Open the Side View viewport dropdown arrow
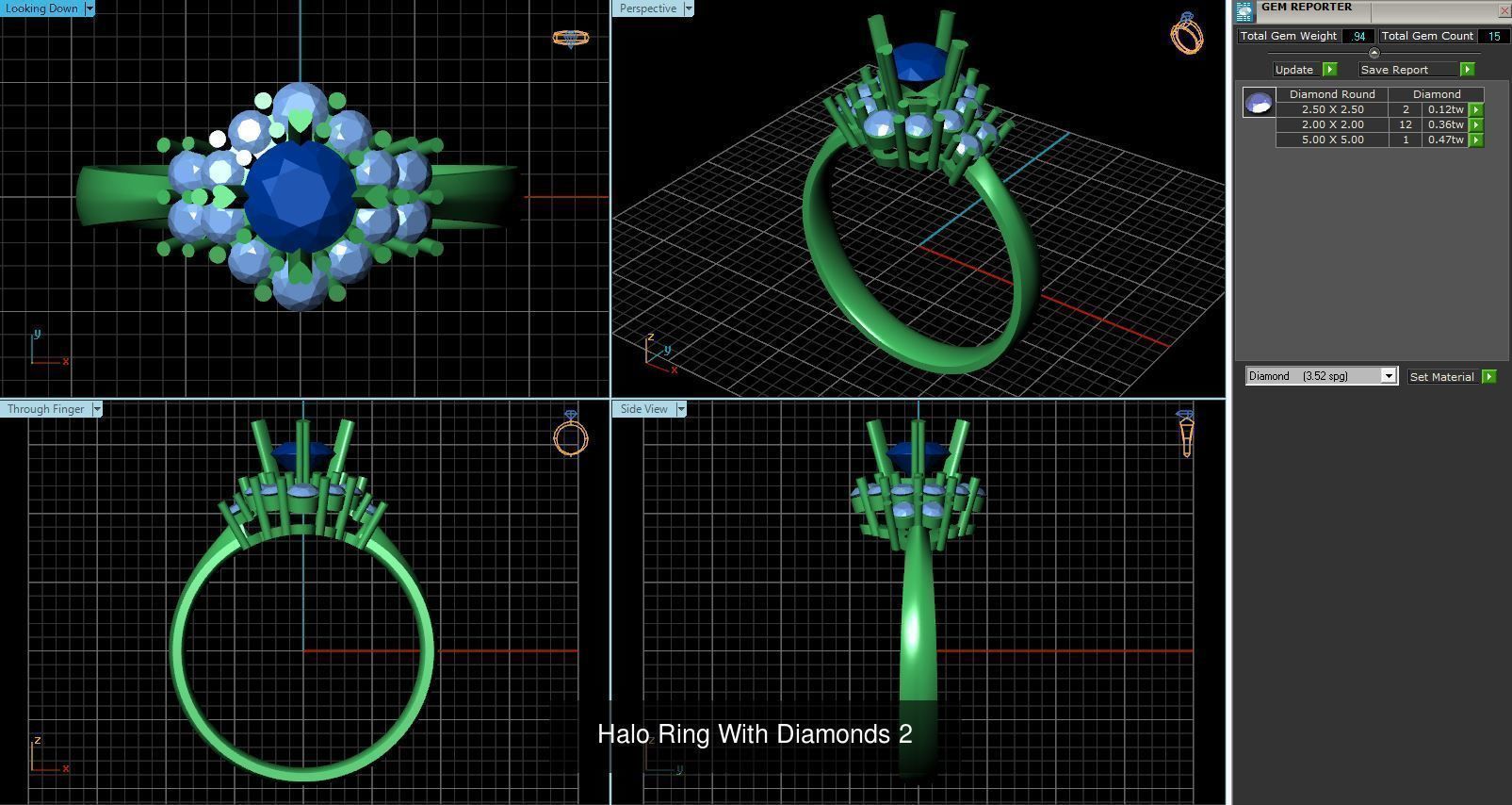1512x805 pixels. point(681,409)
